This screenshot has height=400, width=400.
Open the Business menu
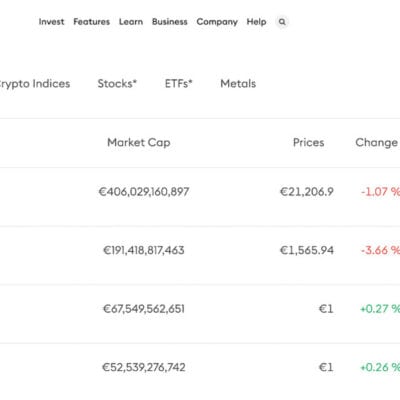click(x=170, y=22)
